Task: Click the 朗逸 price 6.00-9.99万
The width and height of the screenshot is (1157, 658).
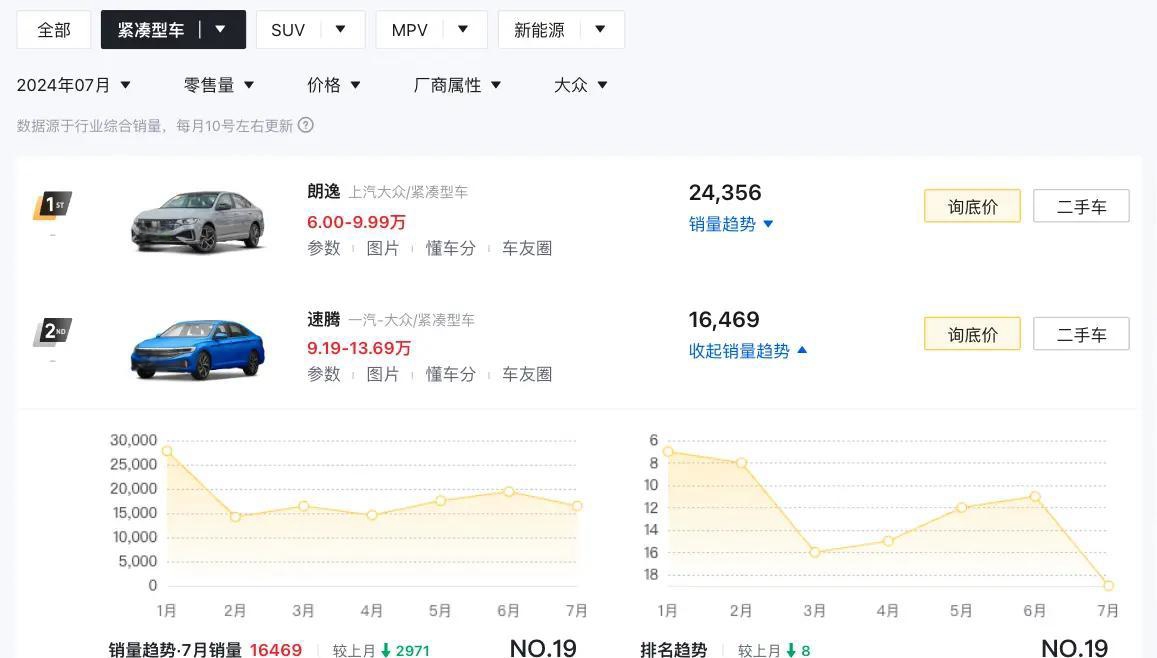Action: coord(356,222)
